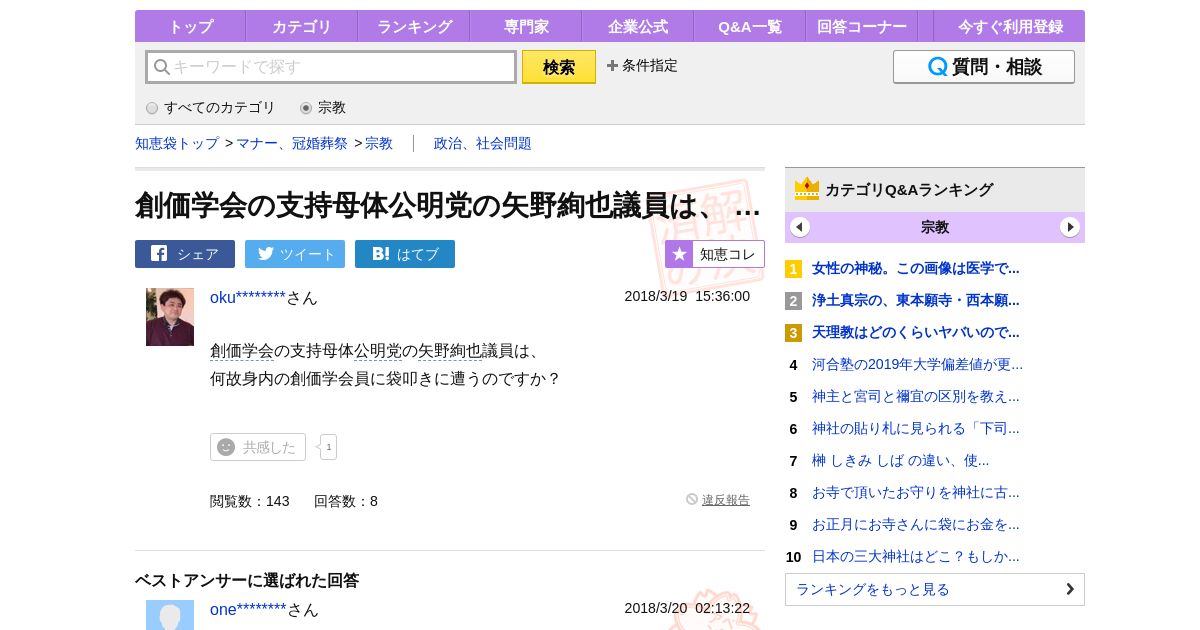Click ランキングをもっと見る button
Viewport: 1200px width, 630px height.
(x=935, y=589)
